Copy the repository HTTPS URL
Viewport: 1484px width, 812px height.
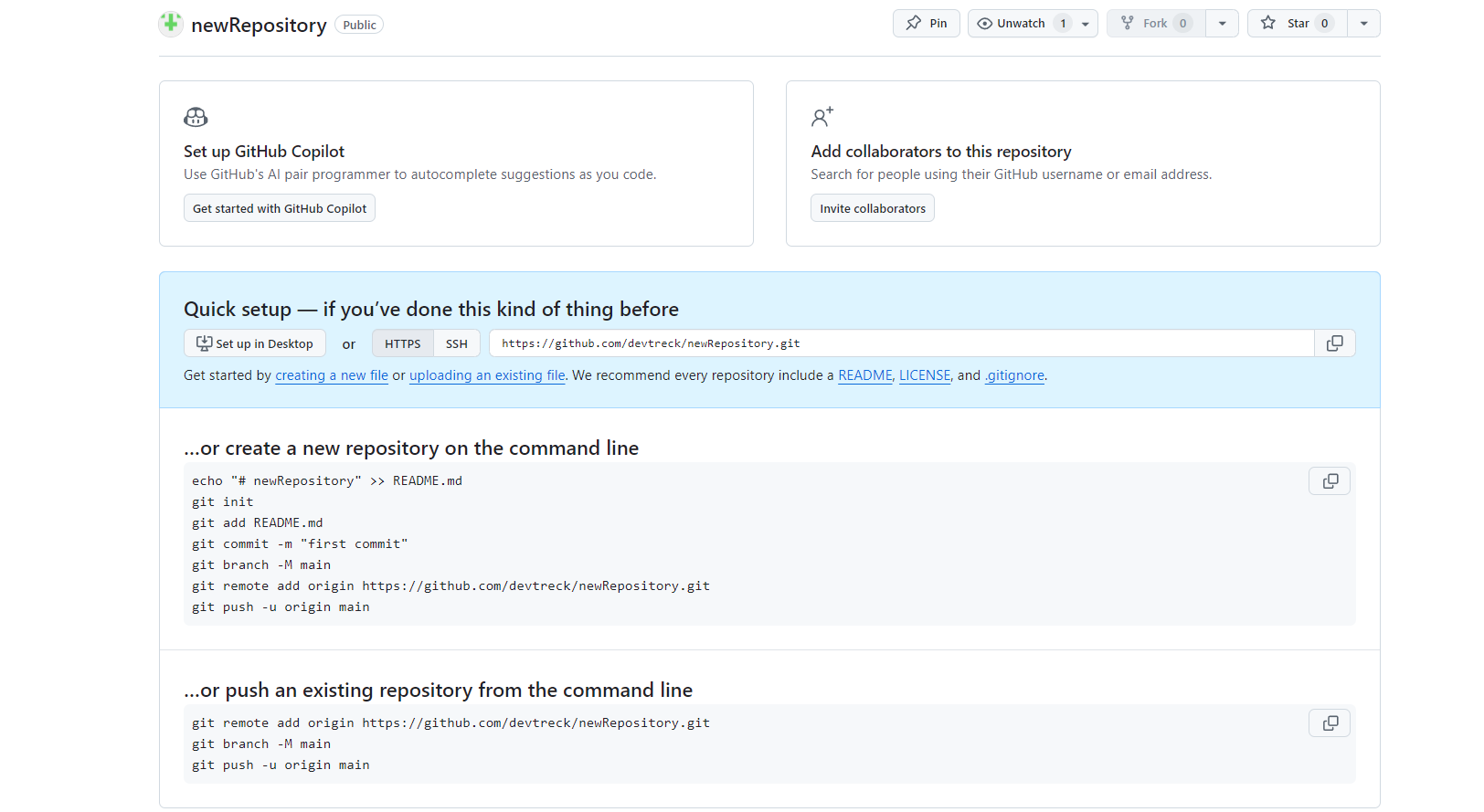1335,343
